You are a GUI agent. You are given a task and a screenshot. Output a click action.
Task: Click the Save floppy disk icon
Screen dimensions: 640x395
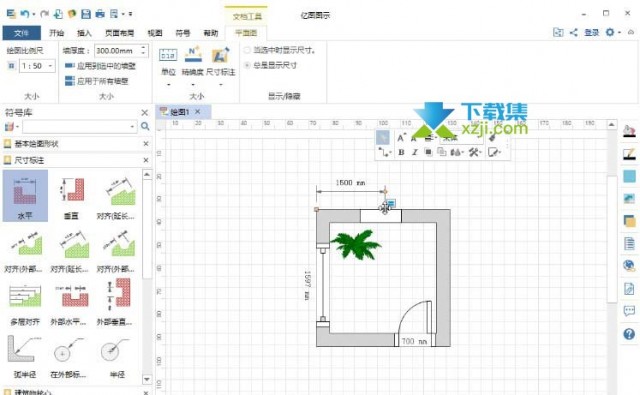[x=86, y=14]
